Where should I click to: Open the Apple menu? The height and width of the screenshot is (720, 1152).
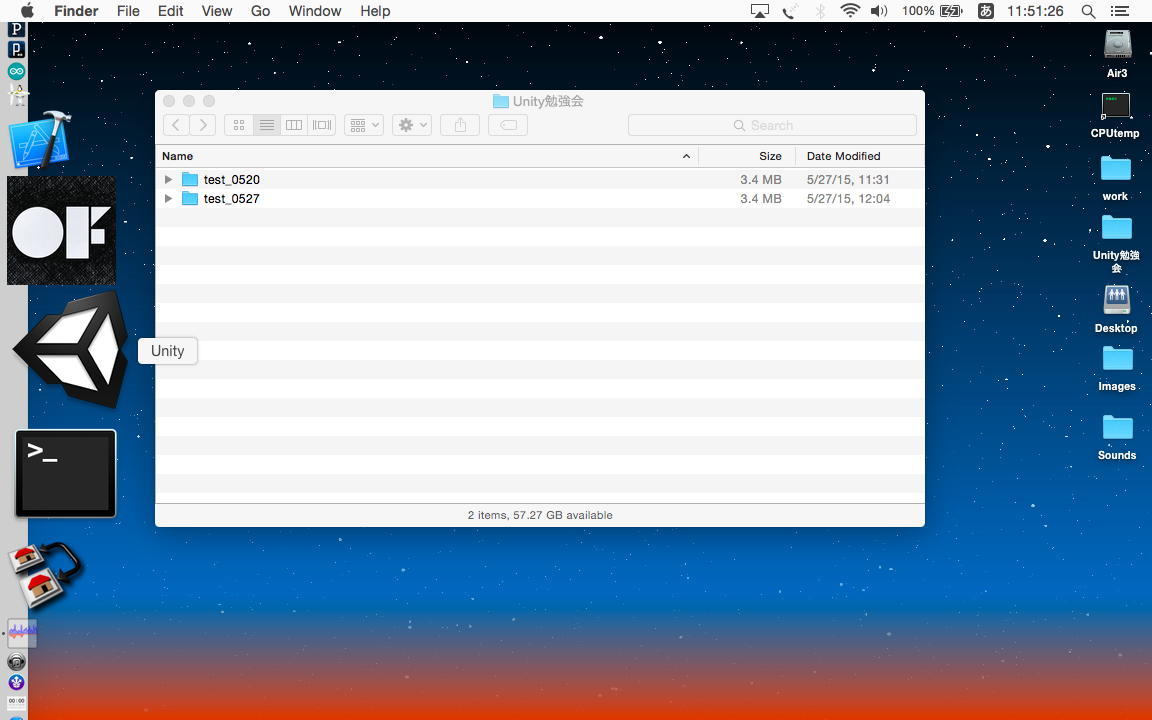(x=27, y=11)
